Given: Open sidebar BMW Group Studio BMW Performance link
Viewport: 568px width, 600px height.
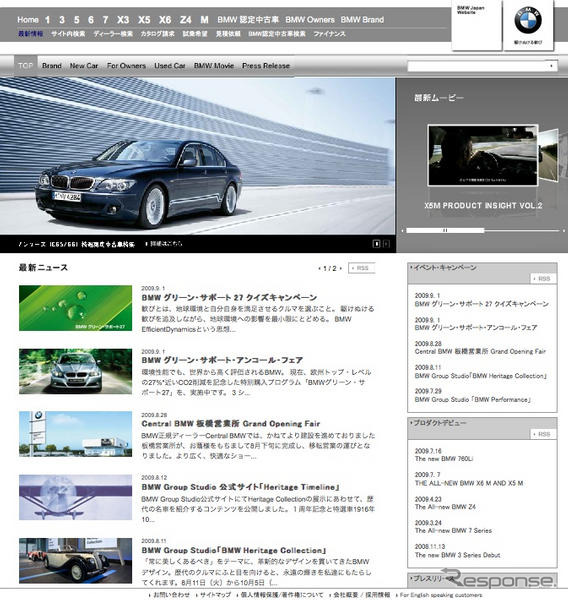Looking at the screenshot, I should pos(472,399).
